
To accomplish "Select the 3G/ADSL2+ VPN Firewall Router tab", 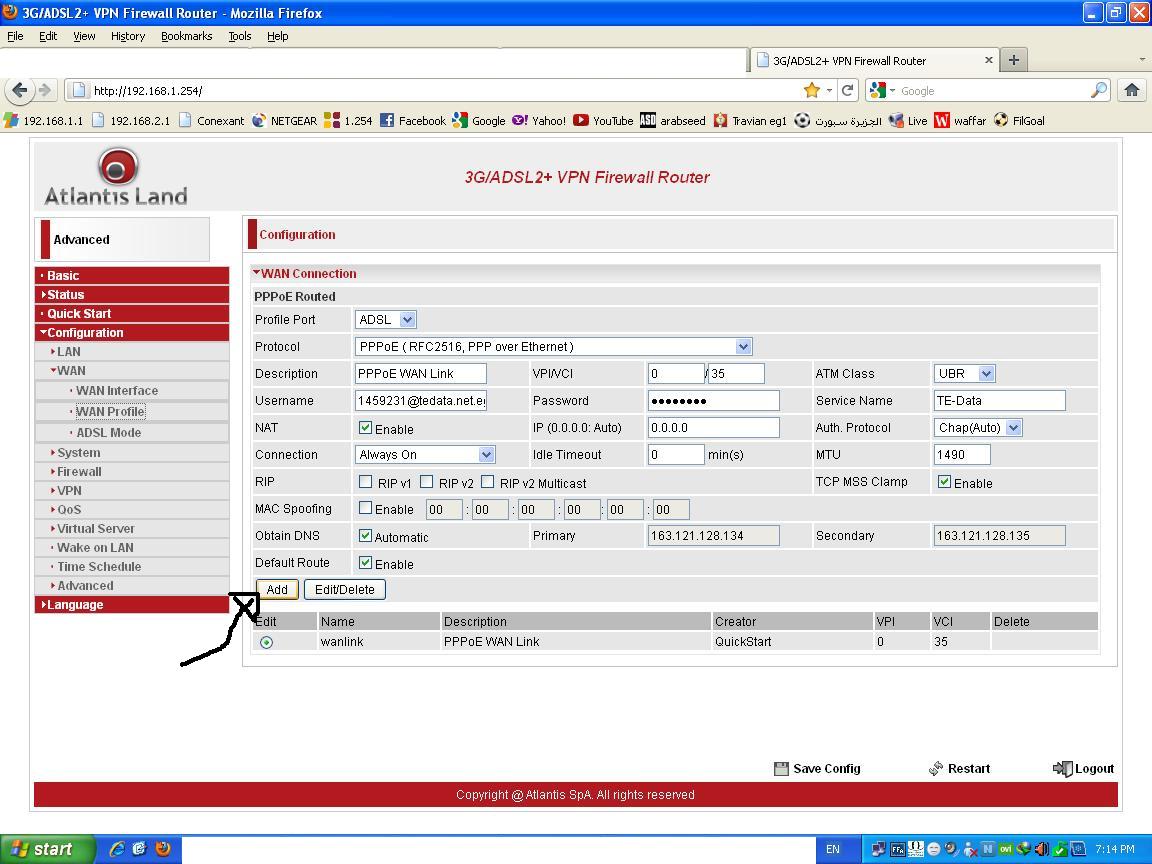I will pyautogui.click(x=874, y=60).
